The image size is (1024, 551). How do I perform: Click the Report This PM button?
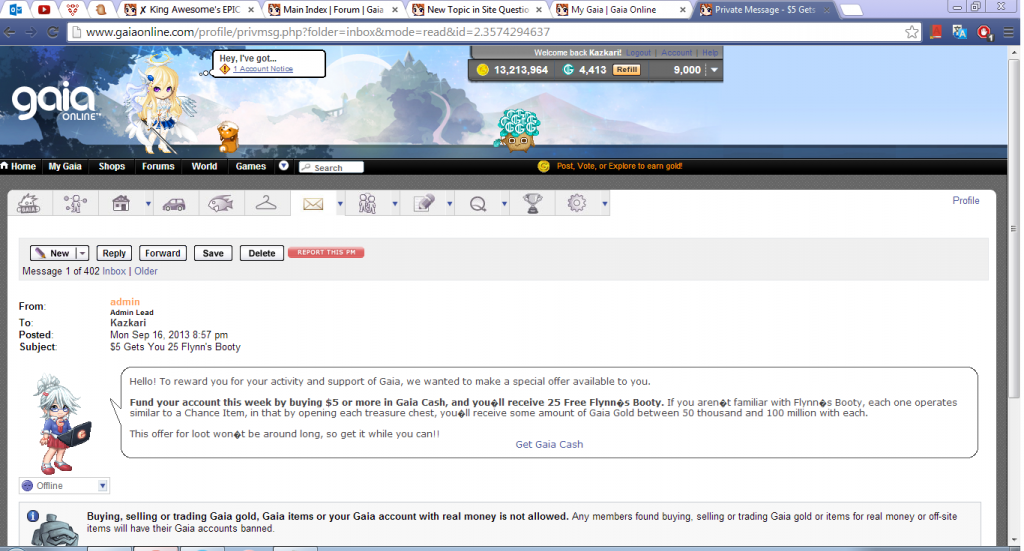326,253
